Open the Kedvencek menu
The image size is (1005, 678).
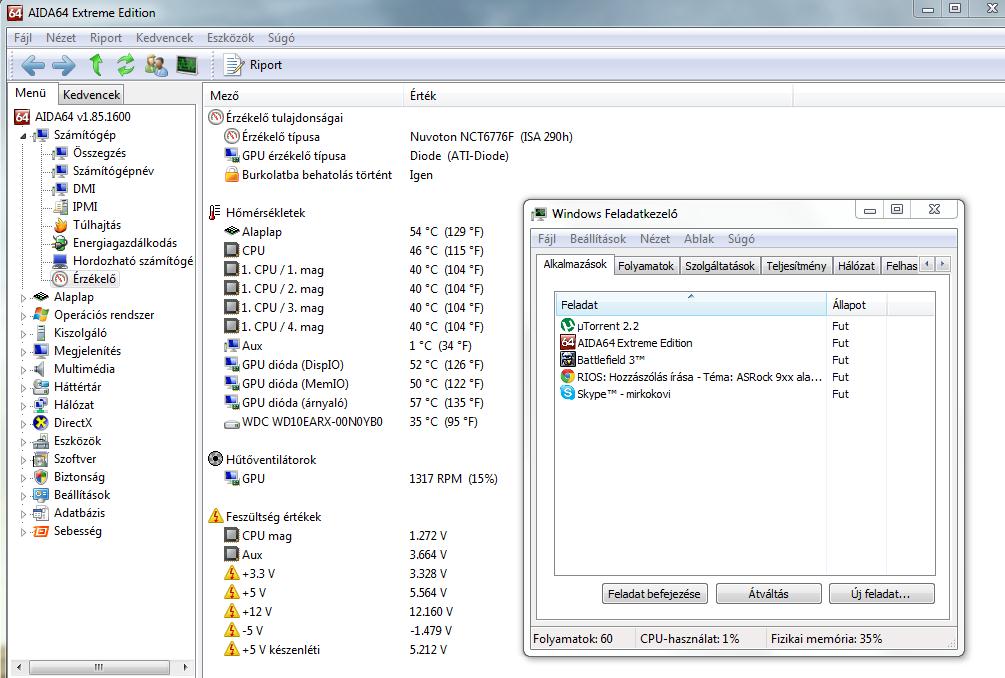(x=164, y=38)
